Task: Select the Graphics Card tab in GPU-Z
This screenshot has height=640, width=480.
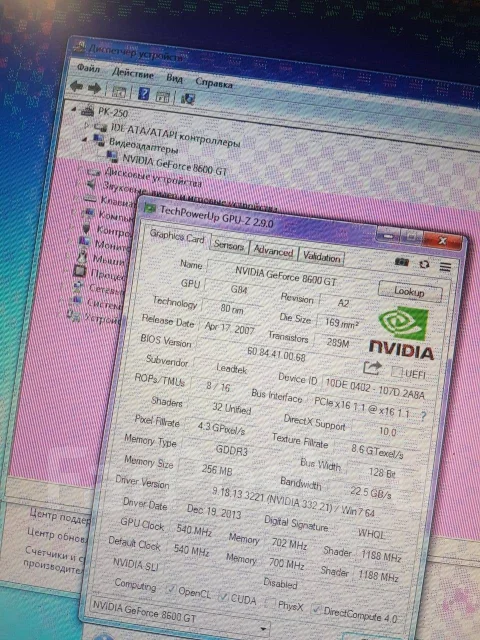Action: [177, 236]
